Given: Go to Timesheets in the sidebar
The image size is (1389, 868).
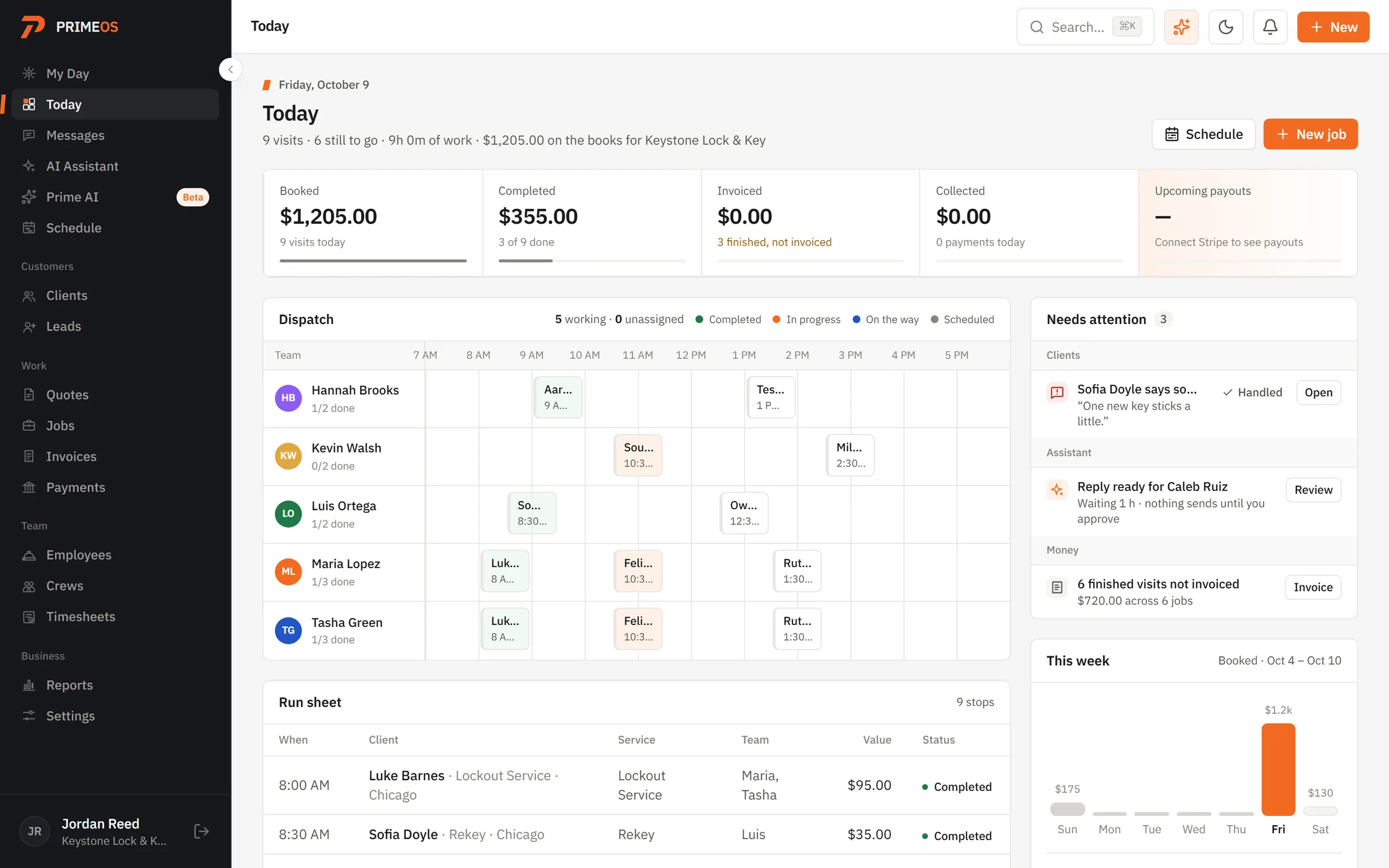Looking at the screenshot, I should 115,616.
